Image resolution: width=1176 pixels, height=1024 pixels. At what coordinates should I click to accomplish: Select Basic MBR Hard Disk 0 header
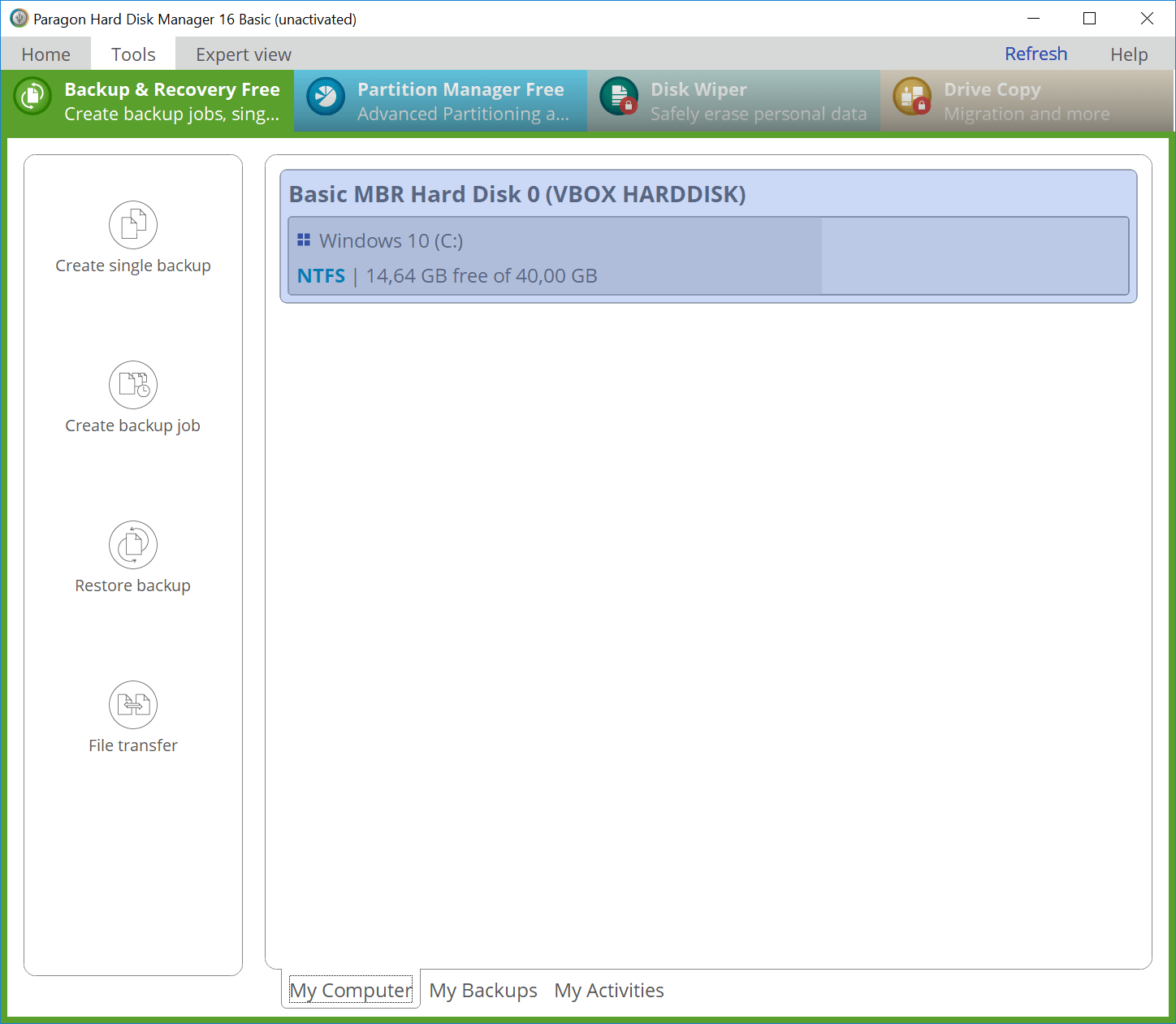517,194
